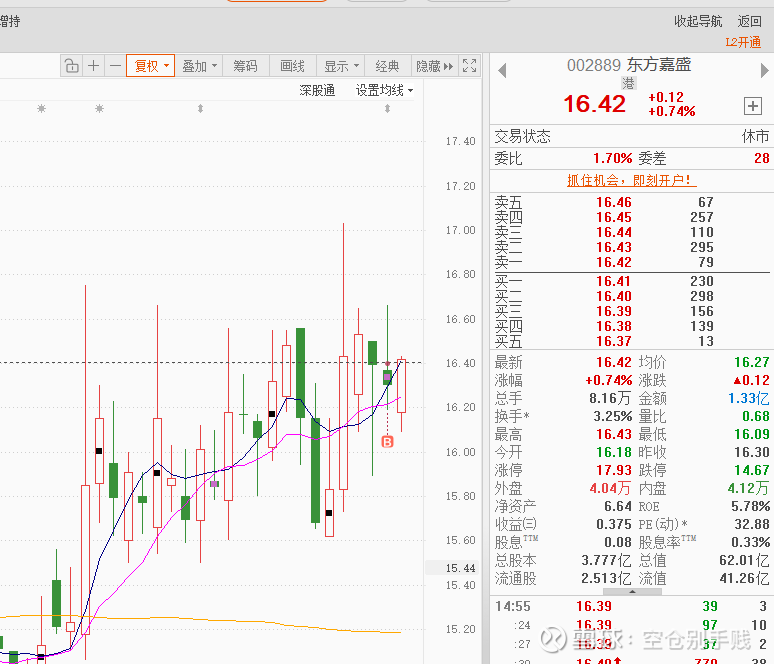Toggle the 隐藏 panel button
This screenshot has height=664, width=774.
pyautogui.click(x=434, y=66)
